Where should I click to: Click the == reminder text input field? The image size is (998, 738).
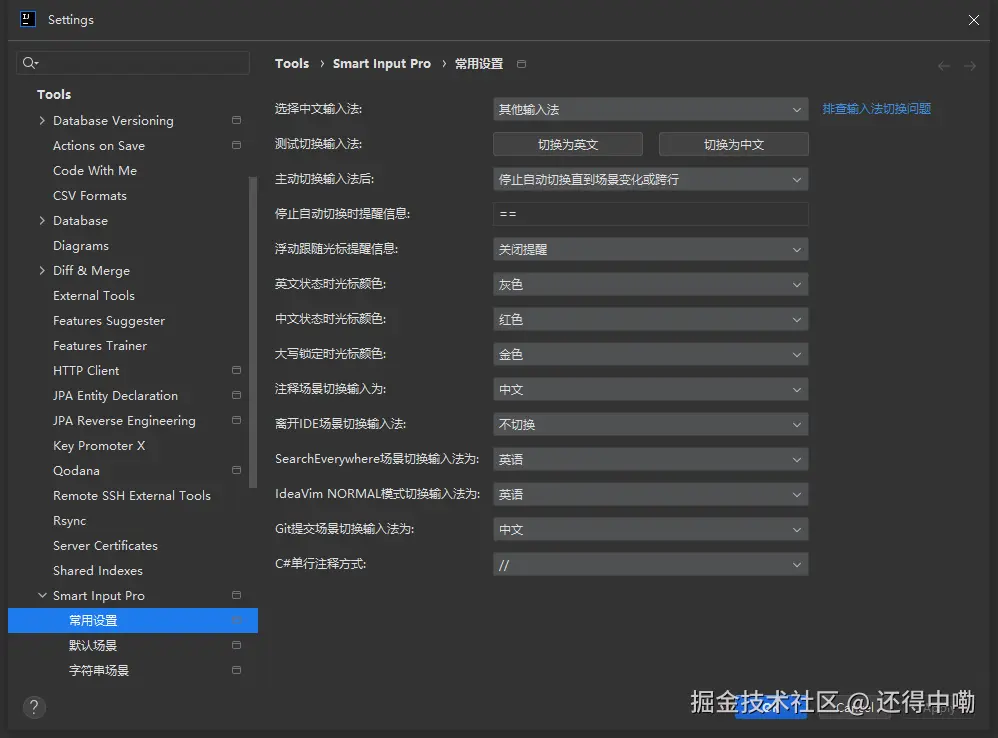(650, 214)
